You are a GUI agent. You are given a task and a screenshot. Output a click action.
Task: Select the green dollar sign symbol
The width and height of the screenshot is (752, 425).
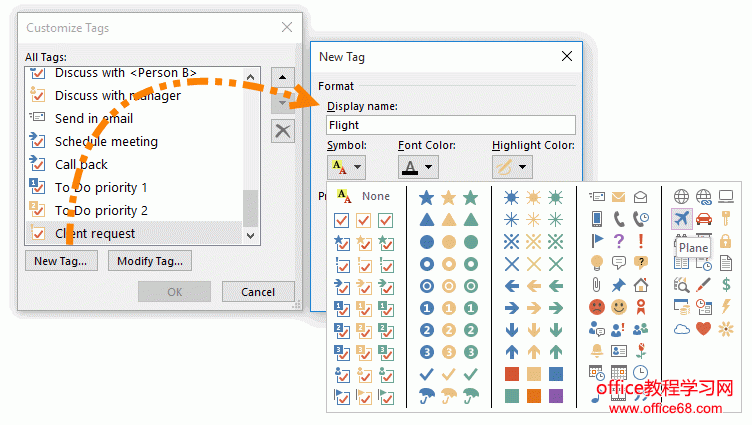[x=725, y=285]
